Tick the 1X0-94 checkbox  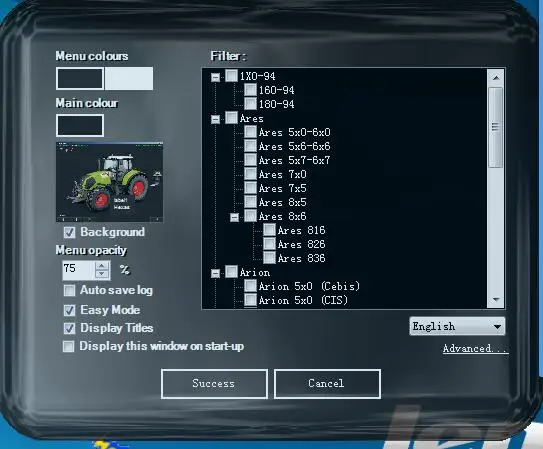[x=231, y=76]
